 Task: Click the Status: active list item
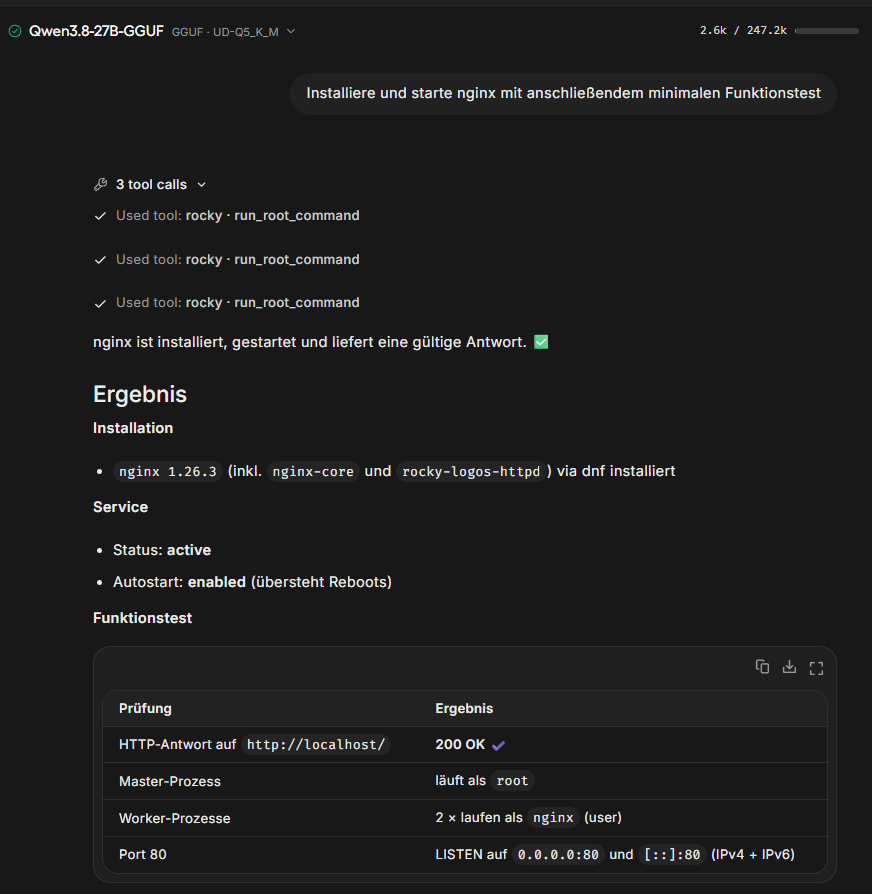[x=162, y=550]
